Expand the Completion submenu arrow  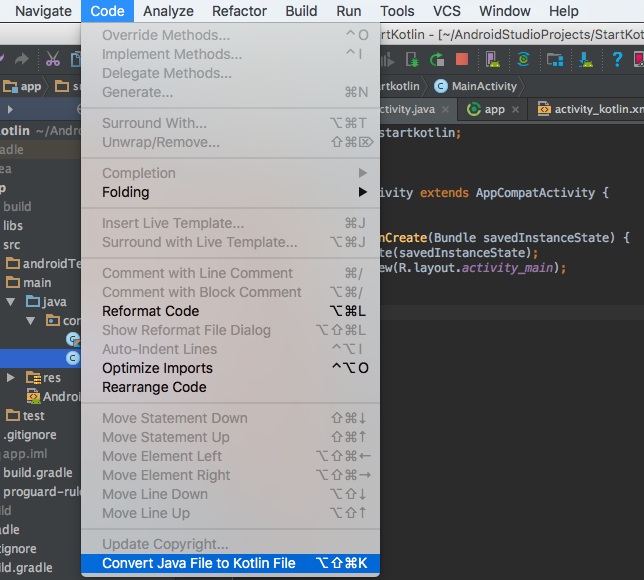point(362,173)
